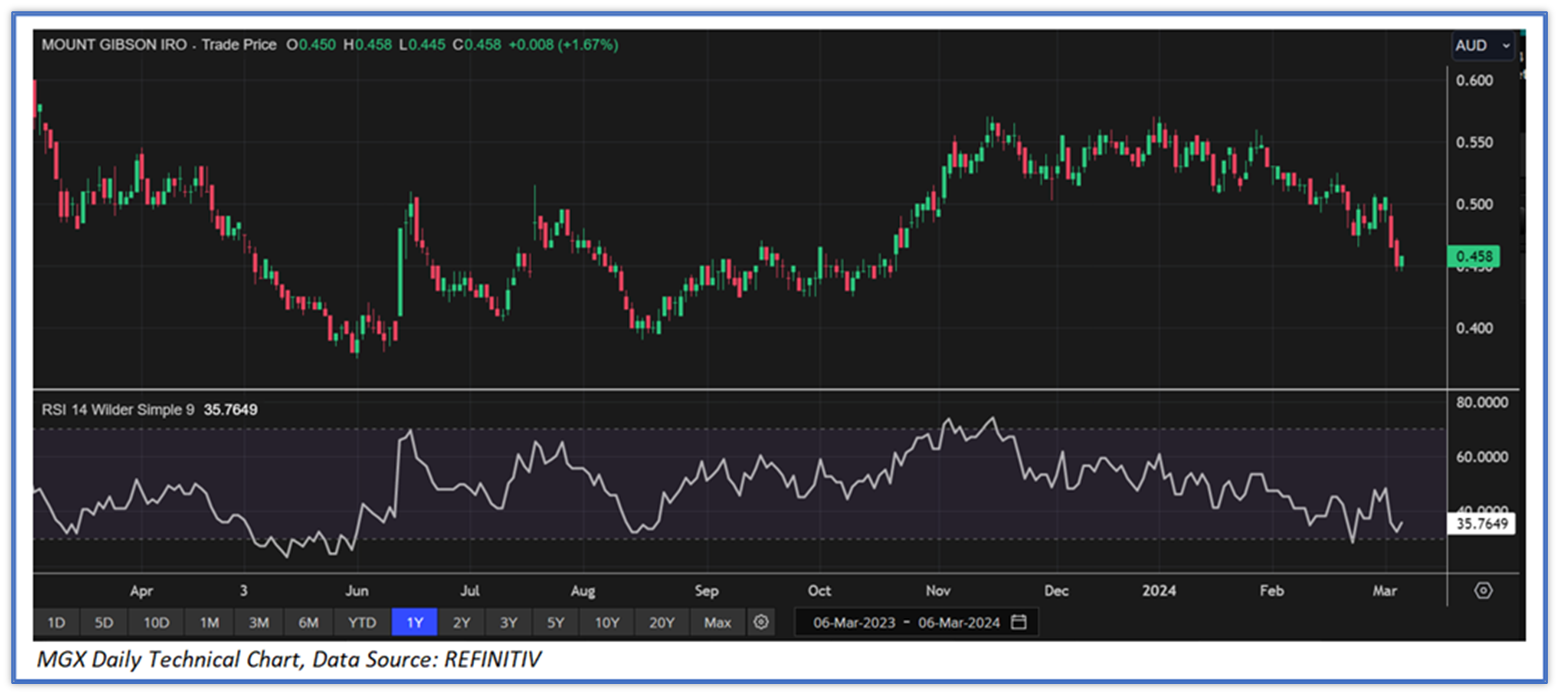Set the chart range to 3M
Viewport: 1559px width, 695px height.
(259, 623)
